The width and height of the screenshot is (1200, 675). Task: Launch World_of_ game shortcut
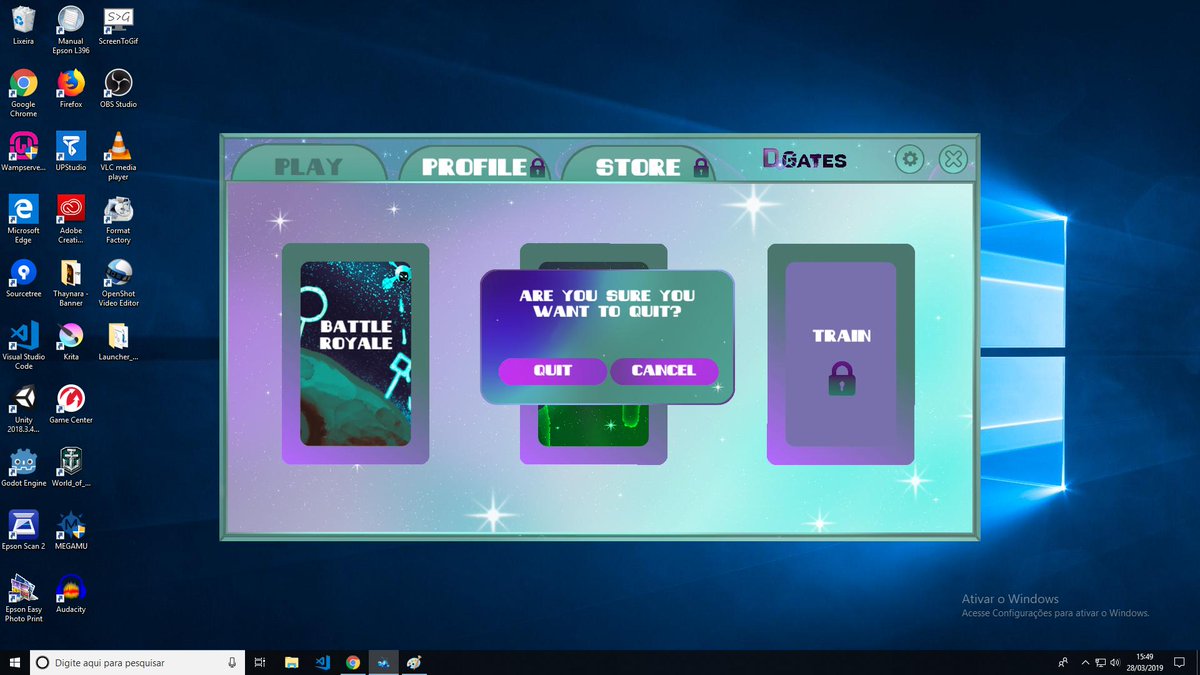point(70,467)
